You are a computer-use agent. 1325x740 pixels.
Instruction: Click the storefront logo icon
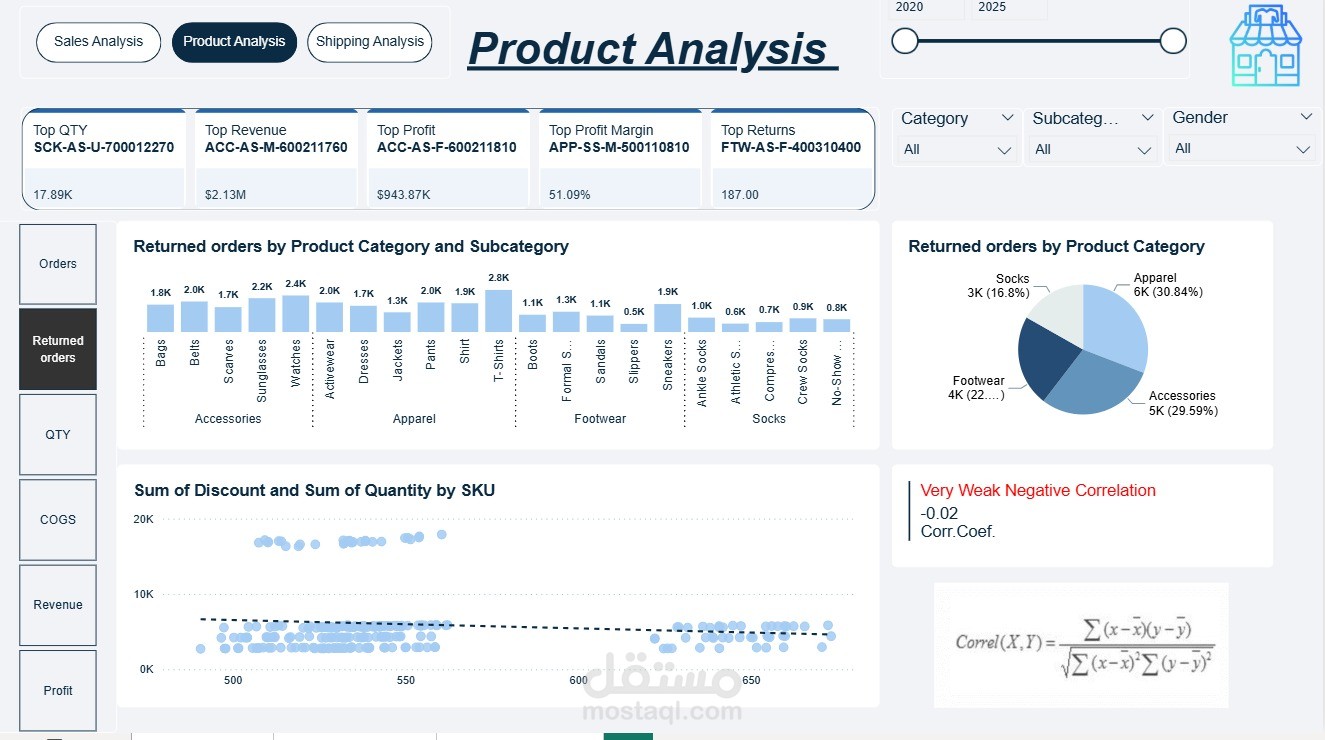point(1264,45)
